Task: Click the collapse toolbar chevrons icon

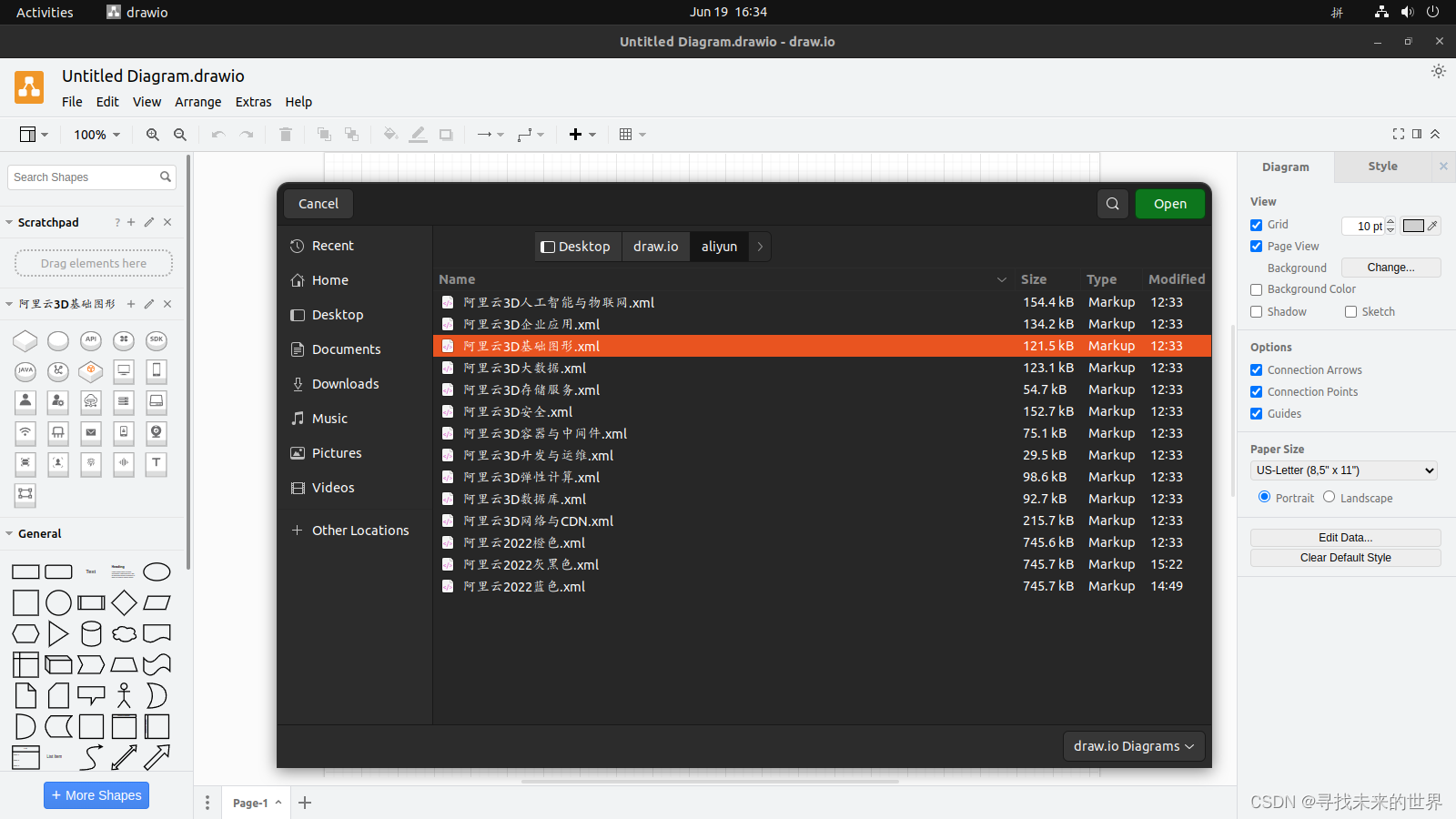Action: [1435, 134]
